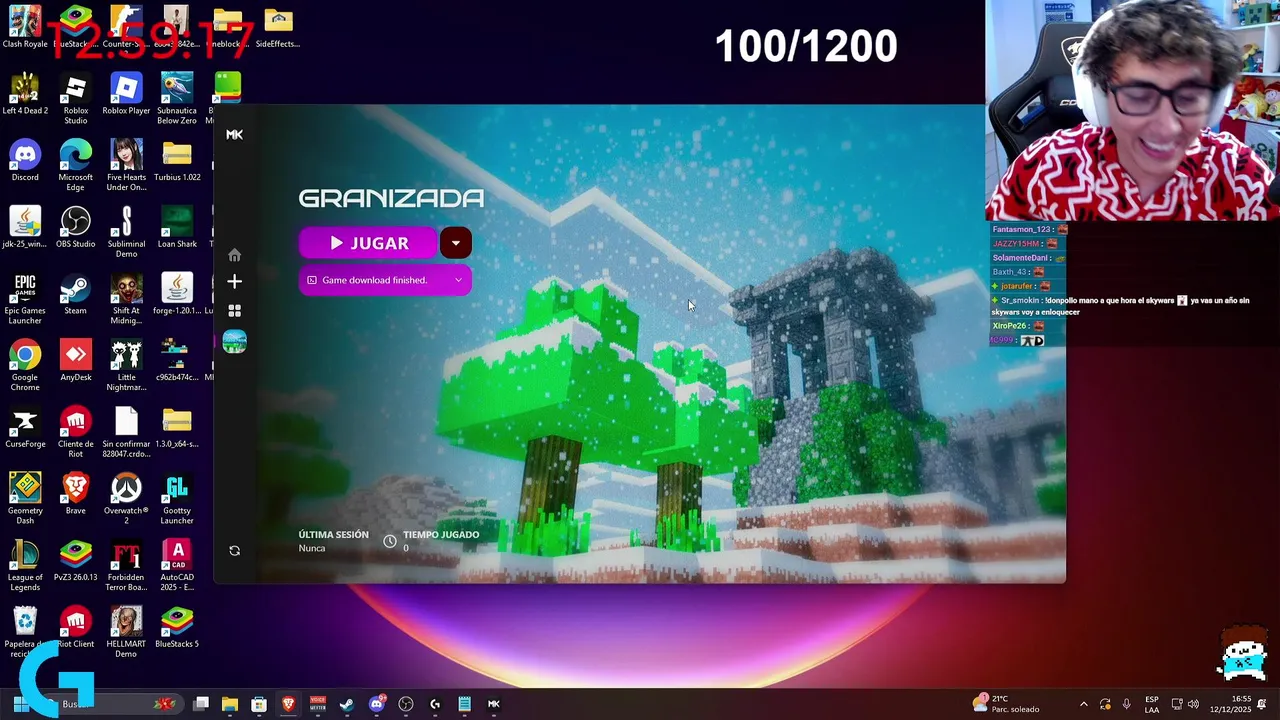
Task: Open OBS Studio desktop shortcut
Action: [75, 228]
